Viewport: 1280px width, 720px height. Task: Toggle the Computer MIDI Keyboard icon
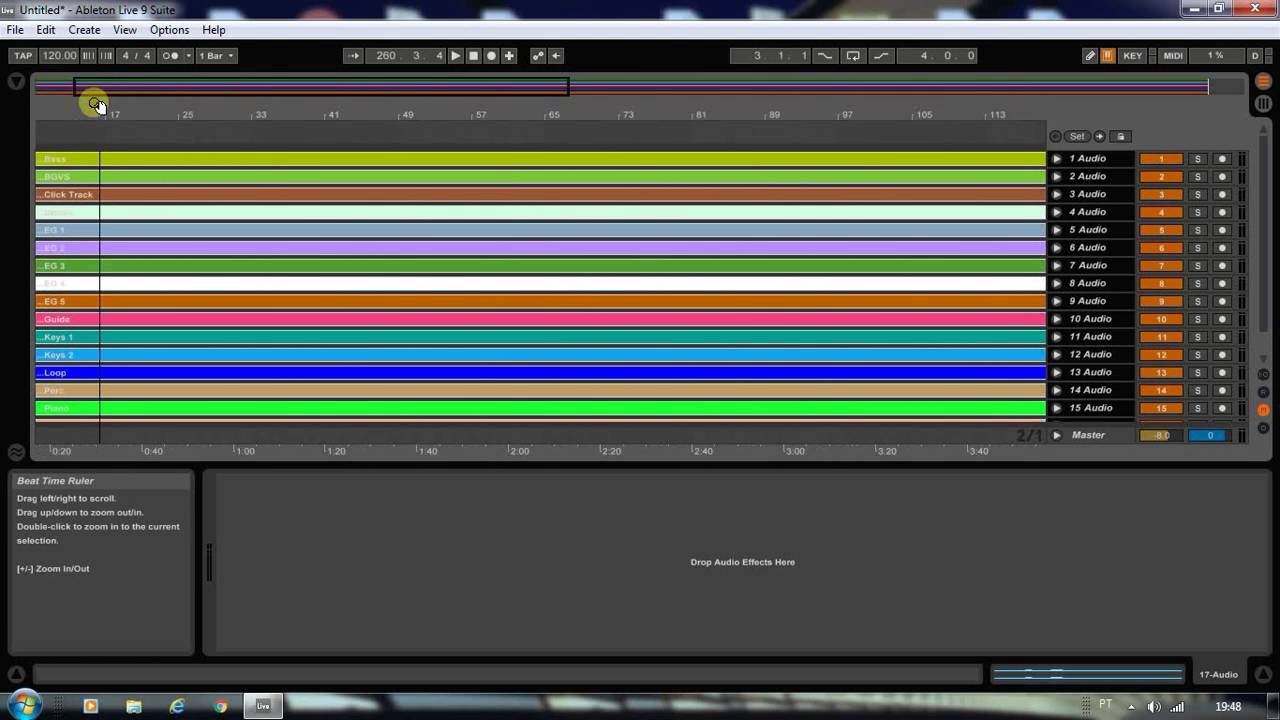[x=1108, y=56]
